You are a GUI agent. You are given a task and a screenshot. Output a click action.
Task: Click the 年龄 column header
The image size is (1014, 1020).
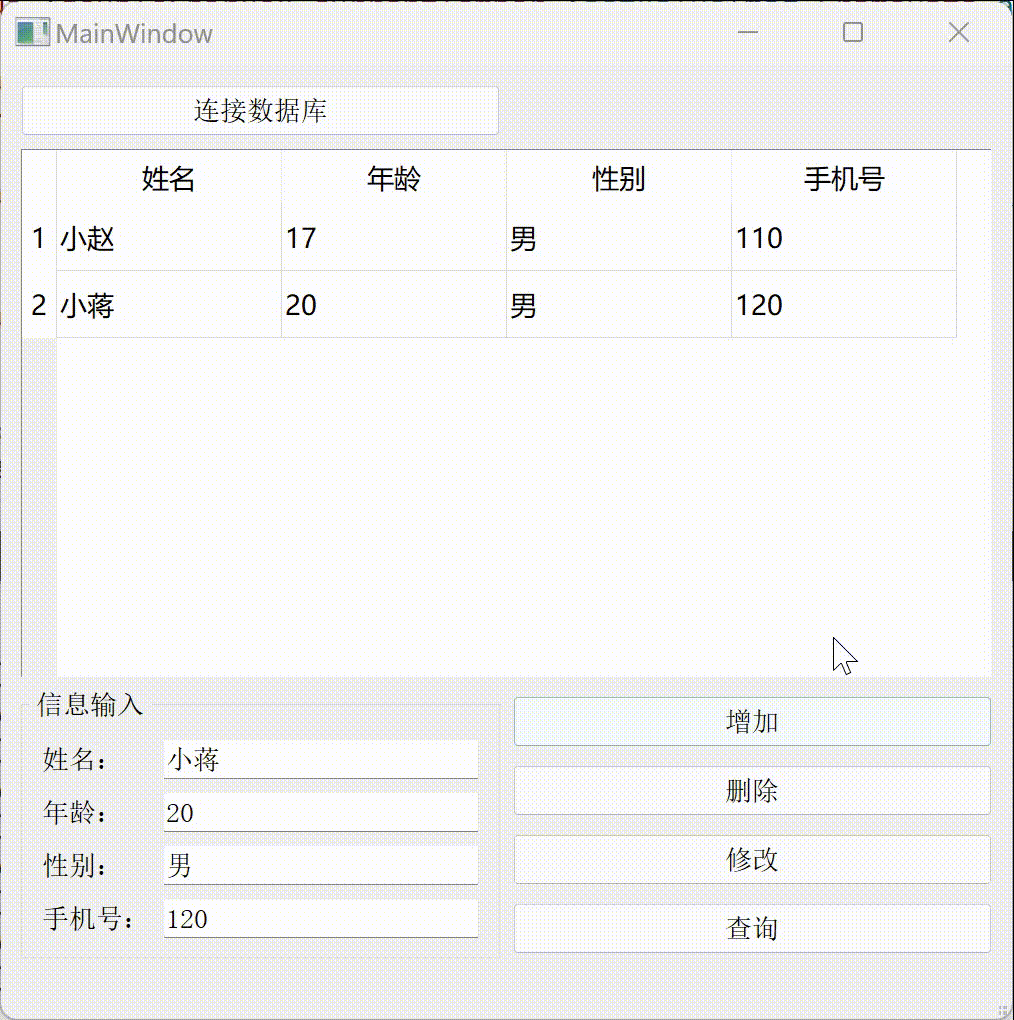coord(394,178)
